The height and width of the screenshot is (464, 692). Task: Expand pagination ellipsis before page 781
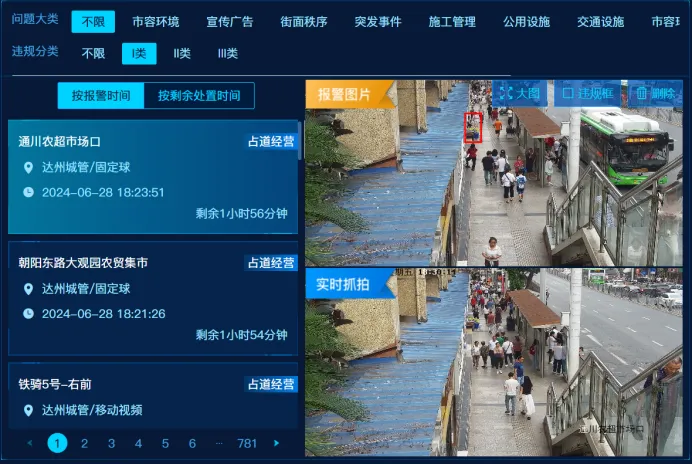[218, 443]
